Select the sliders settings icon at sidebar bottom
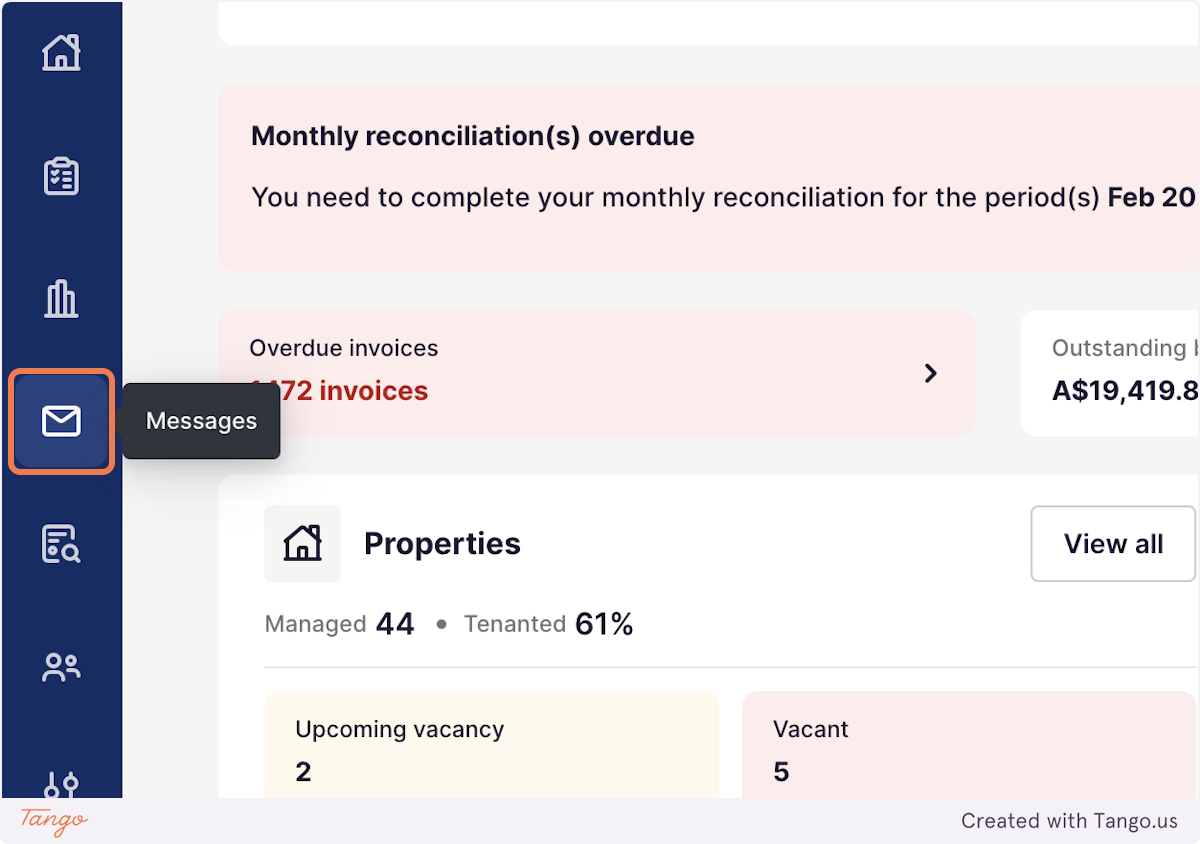The width and height of the screenshot is (1200, 844). tap(61, 785)
